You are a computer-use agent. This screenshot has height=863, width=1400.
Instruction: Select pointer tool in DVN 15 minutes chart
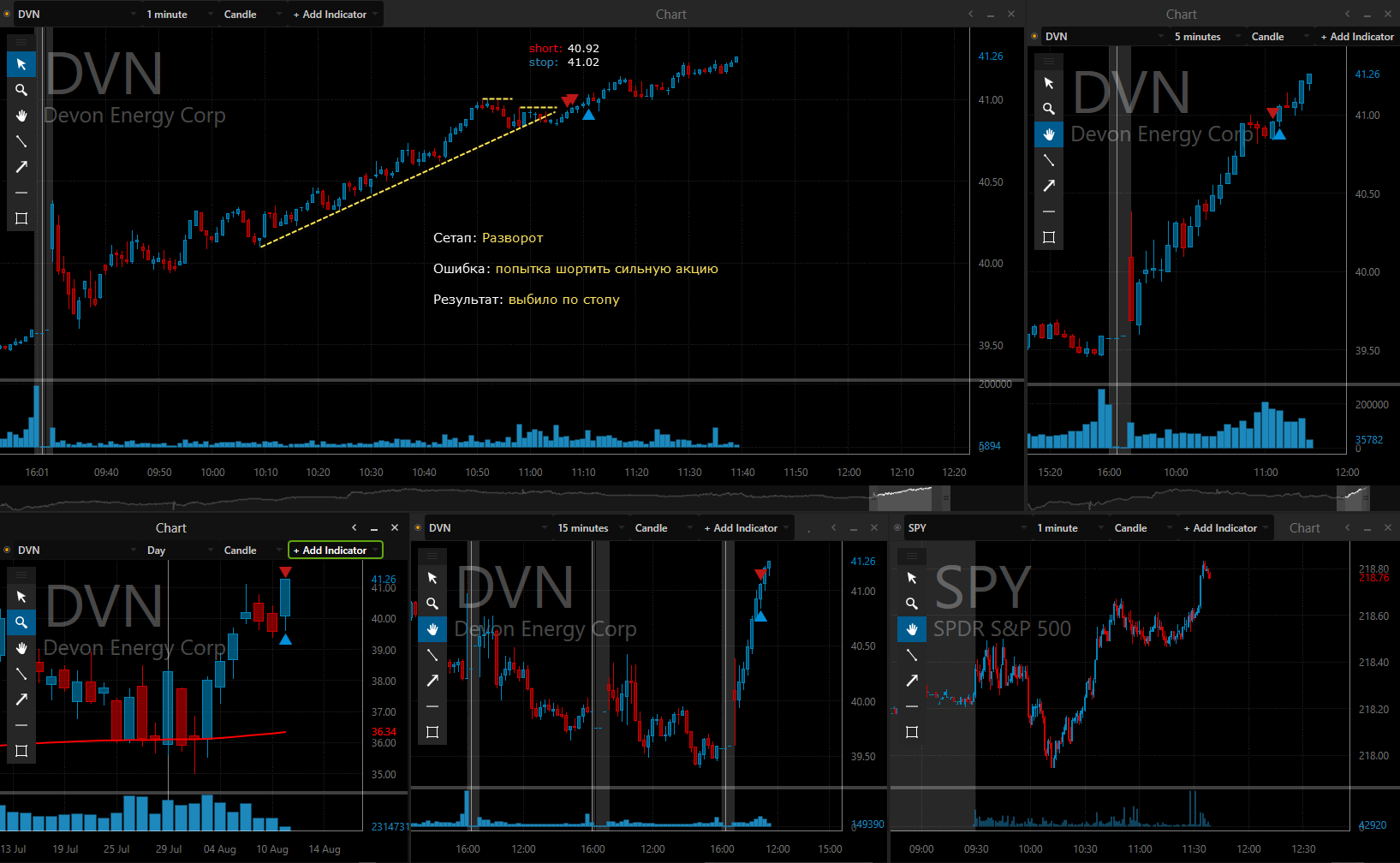pos(432,578)
